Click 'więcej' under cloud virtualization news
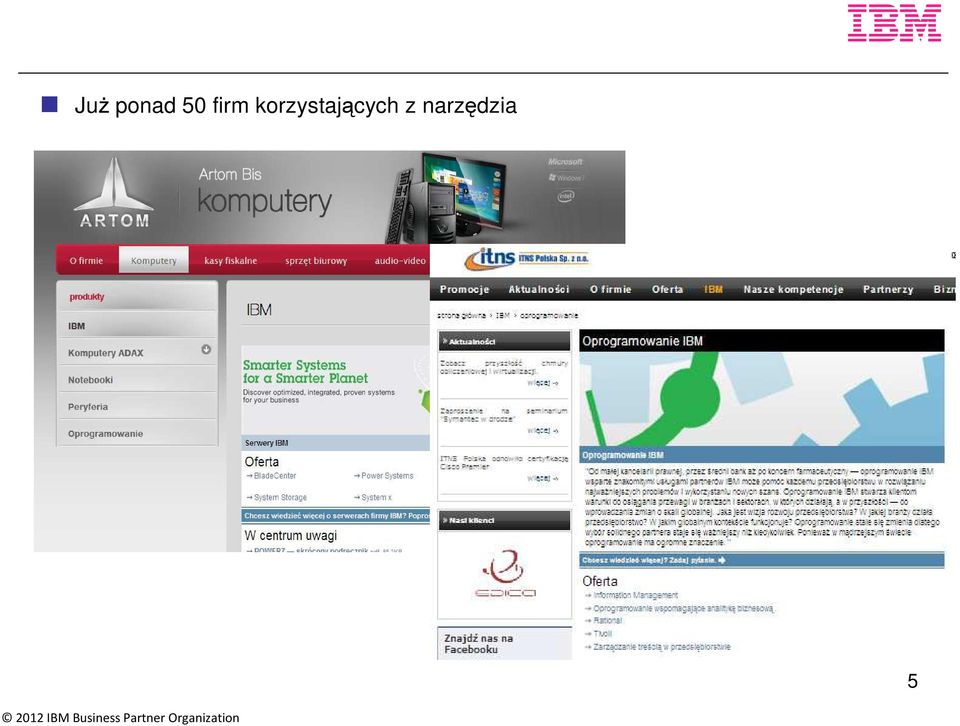 coord(542,383)
